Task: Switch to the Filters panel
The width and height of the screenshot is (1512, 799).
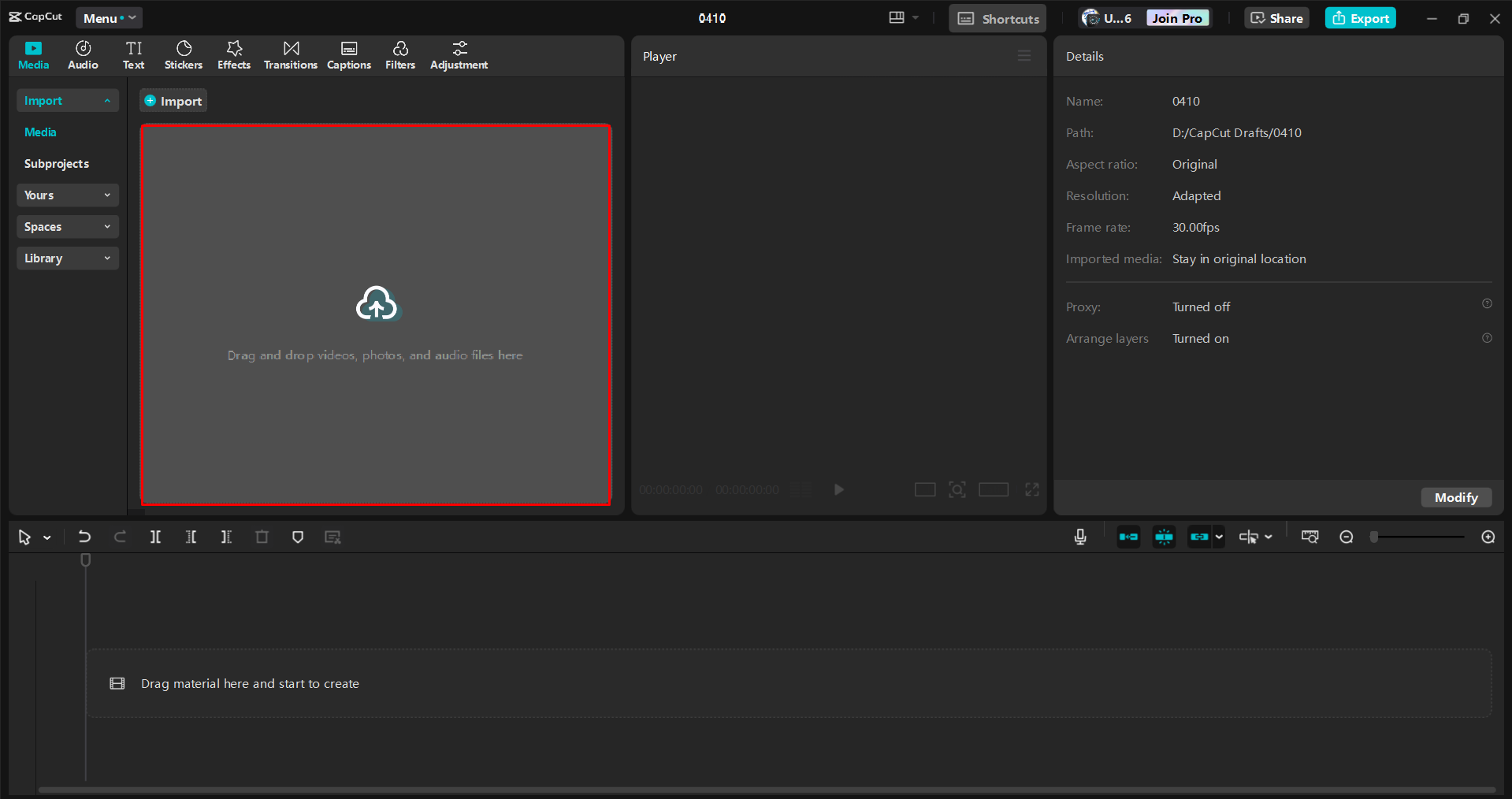Action: coord(399,54)
